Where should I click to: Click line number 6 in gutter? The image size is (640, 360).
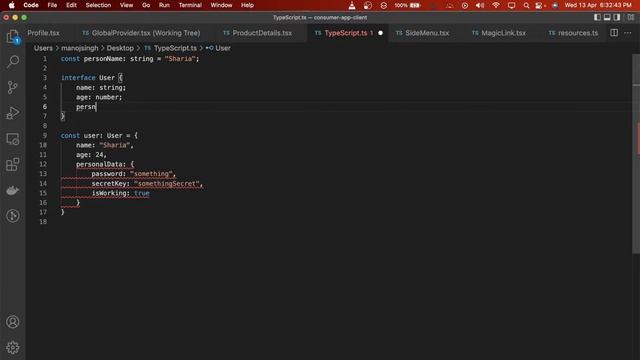(44, 107)
